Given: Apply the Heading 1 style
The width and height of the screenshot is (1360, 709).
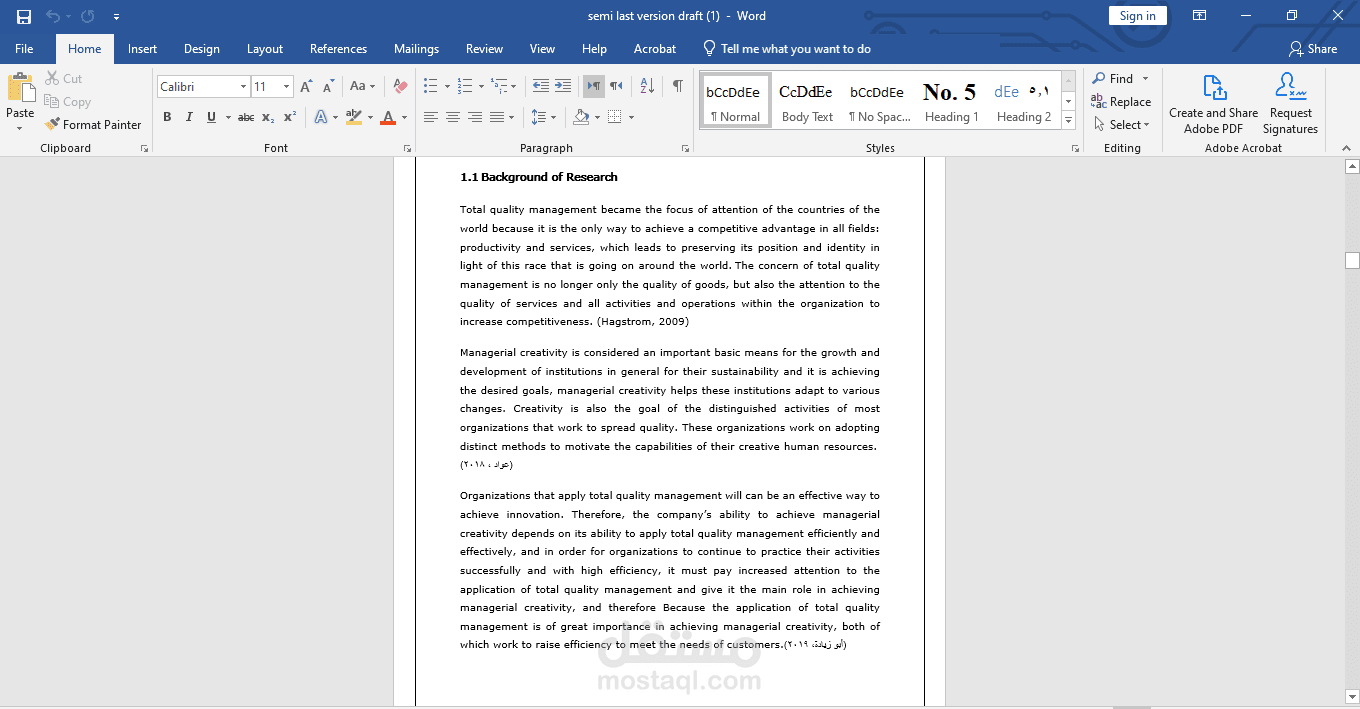Looking at the screenshot, I should [951, 101].
